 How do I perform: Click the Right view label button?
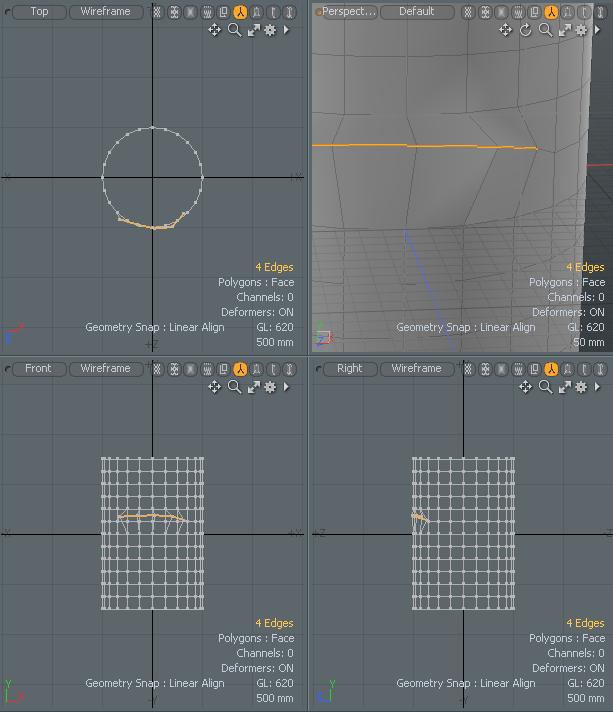point(350,369)
